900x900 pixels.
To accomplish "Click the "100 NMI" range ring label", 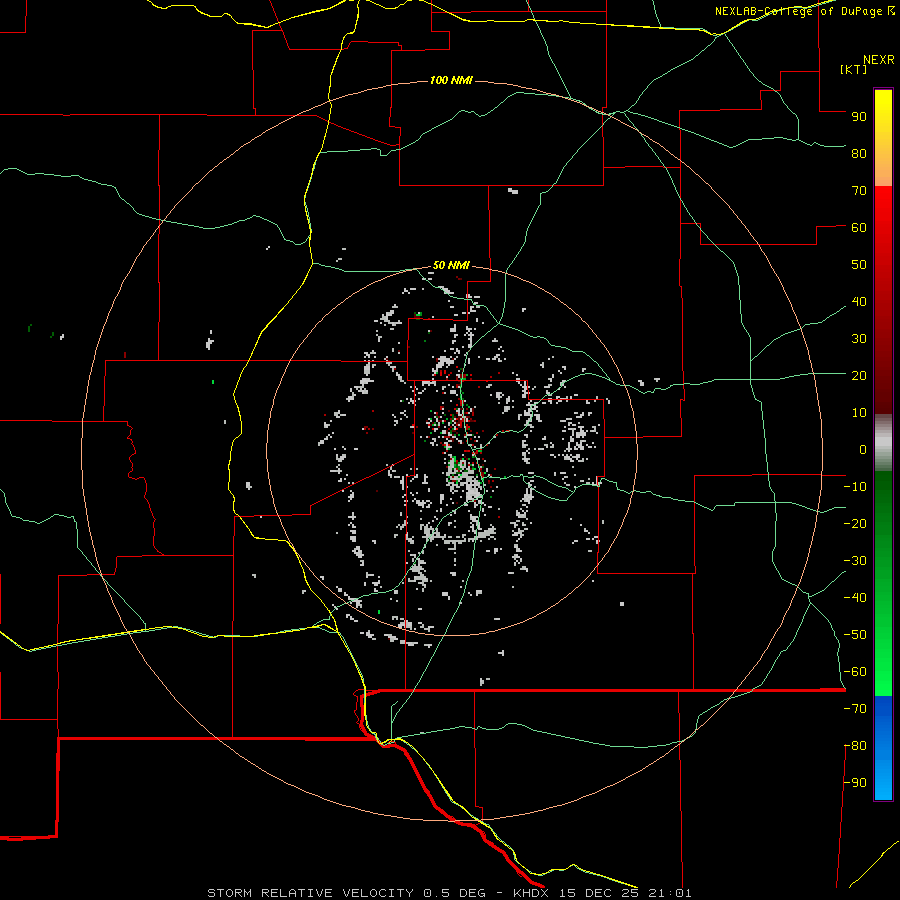I will tap(451, 80).
